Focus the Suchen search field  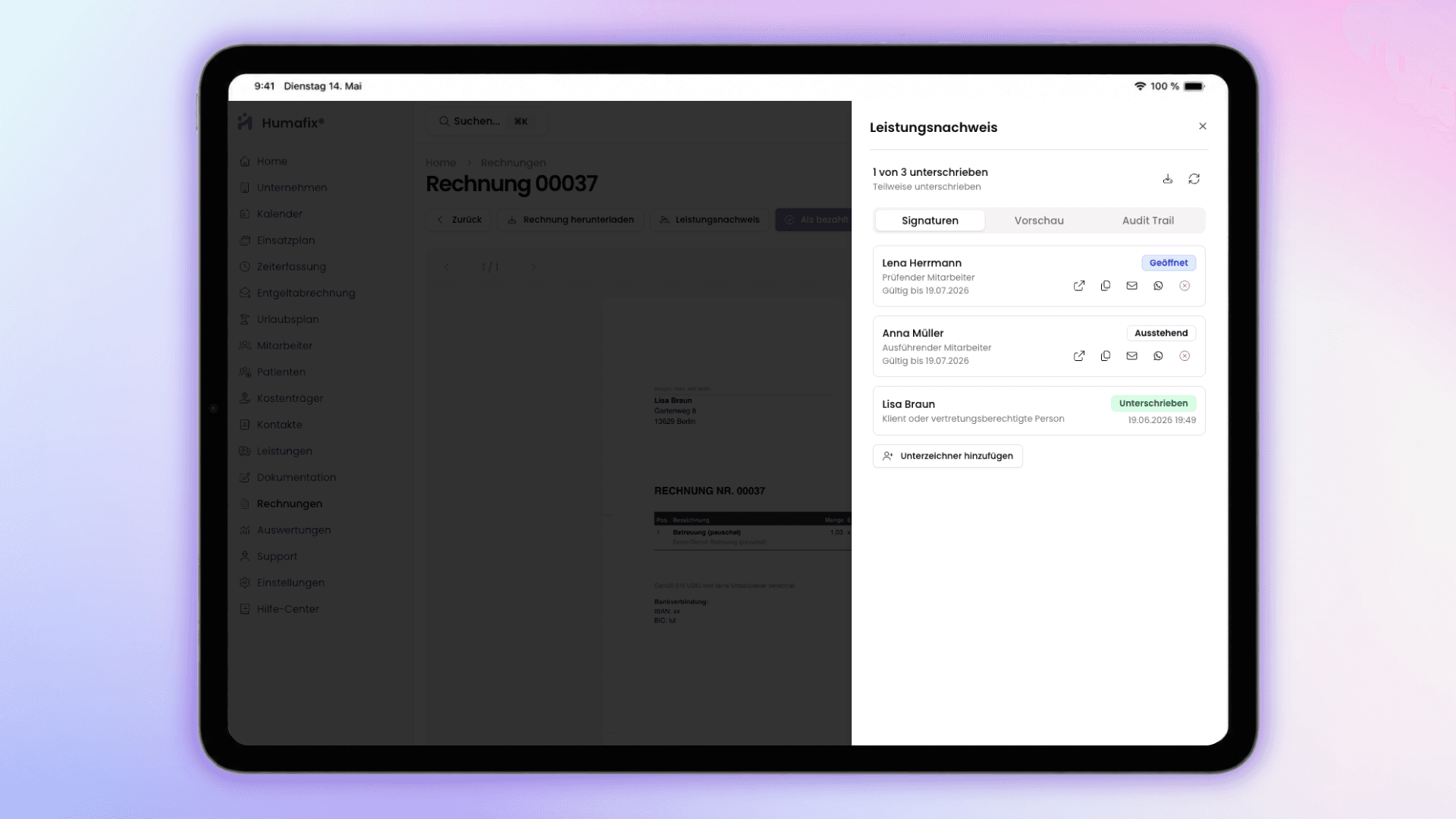point(487,121)
